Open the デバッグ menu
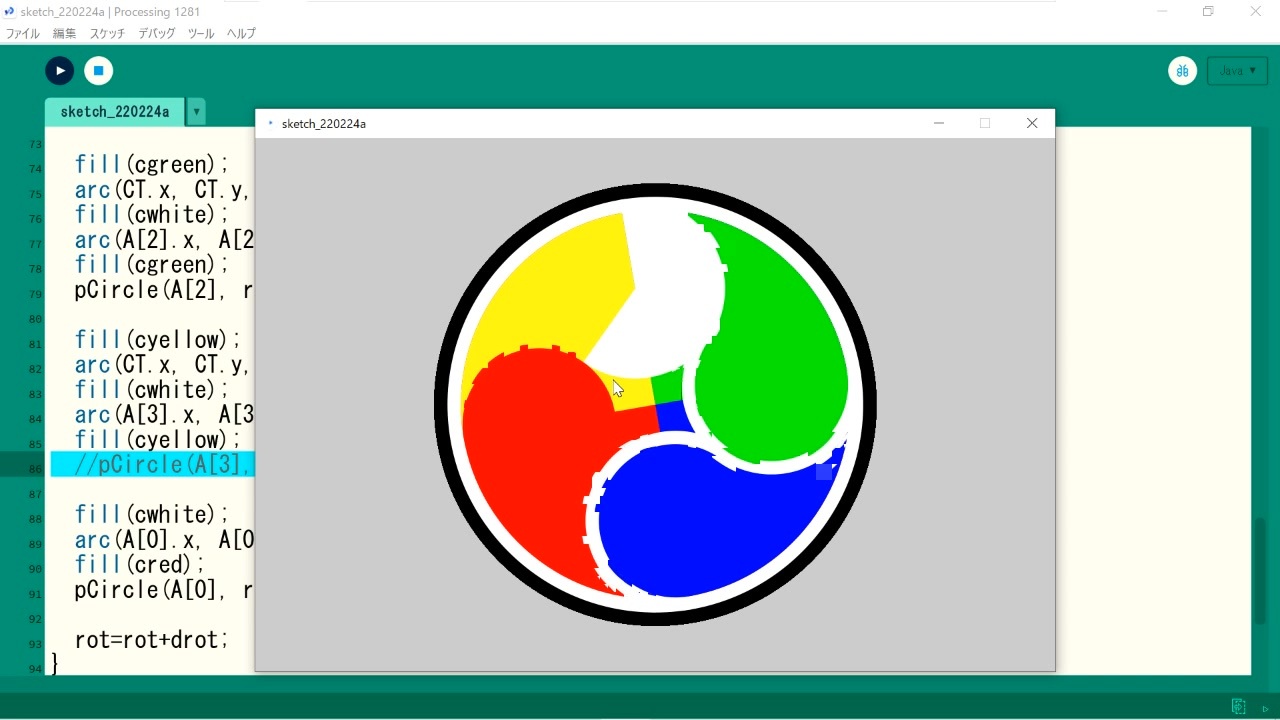The height and width of the screenshot is (720, 1280). click(x=156, y=33)
